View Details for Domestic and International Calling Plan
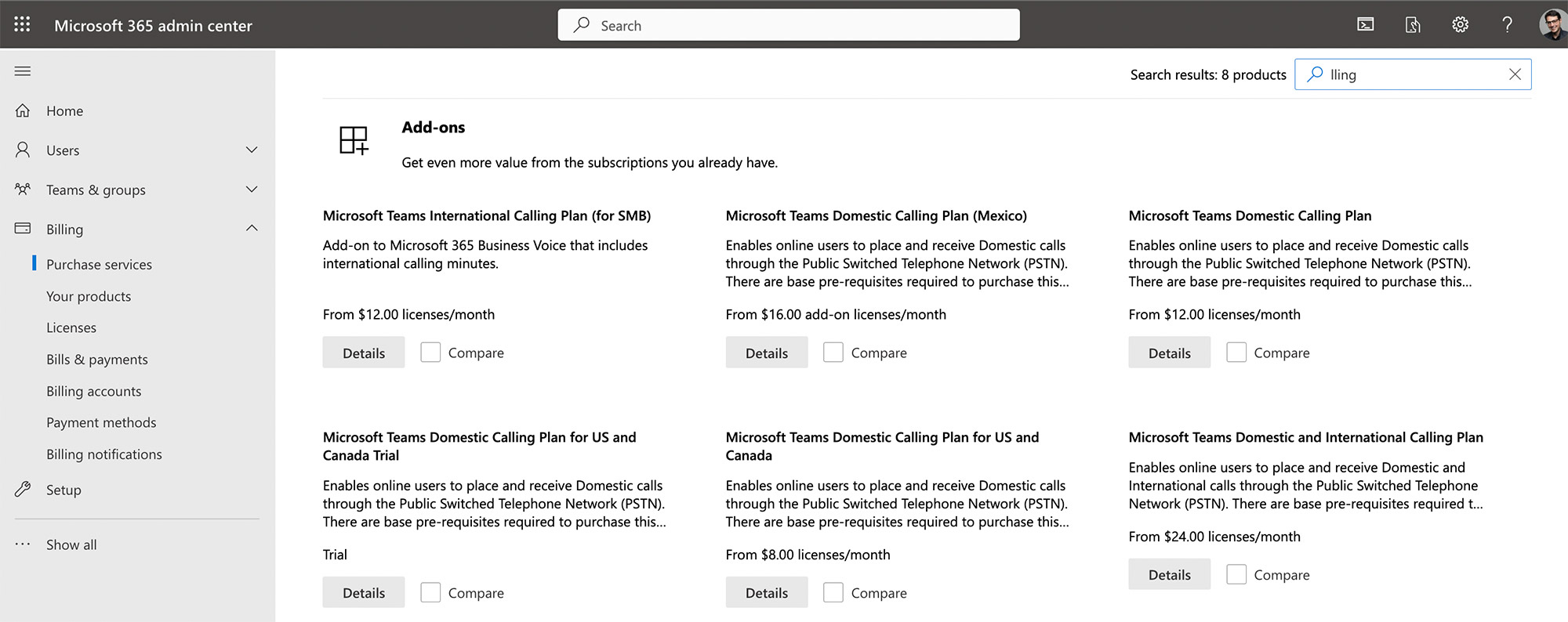 (x=1170, y=574)
